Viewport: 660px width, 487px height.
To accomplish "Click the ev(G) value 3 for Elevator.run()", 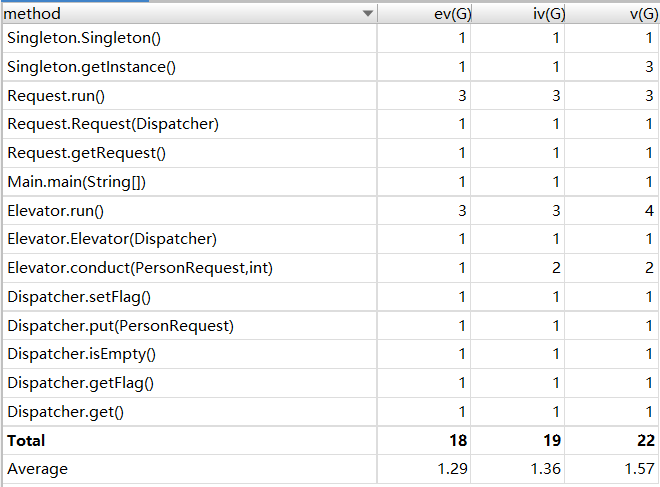I will (462, 210).
